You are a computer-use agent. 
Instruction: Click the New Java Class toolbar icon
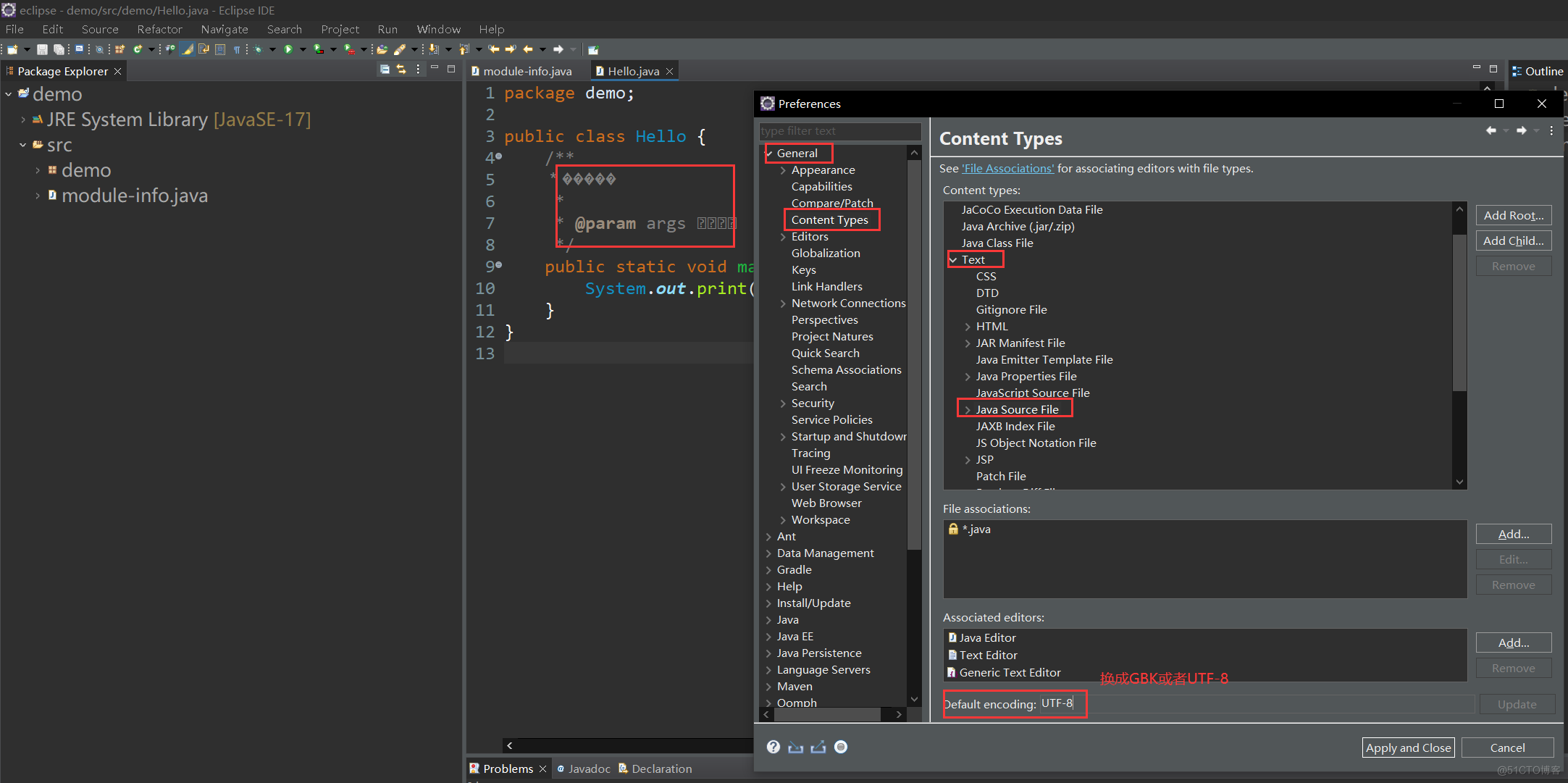point(138,49)
